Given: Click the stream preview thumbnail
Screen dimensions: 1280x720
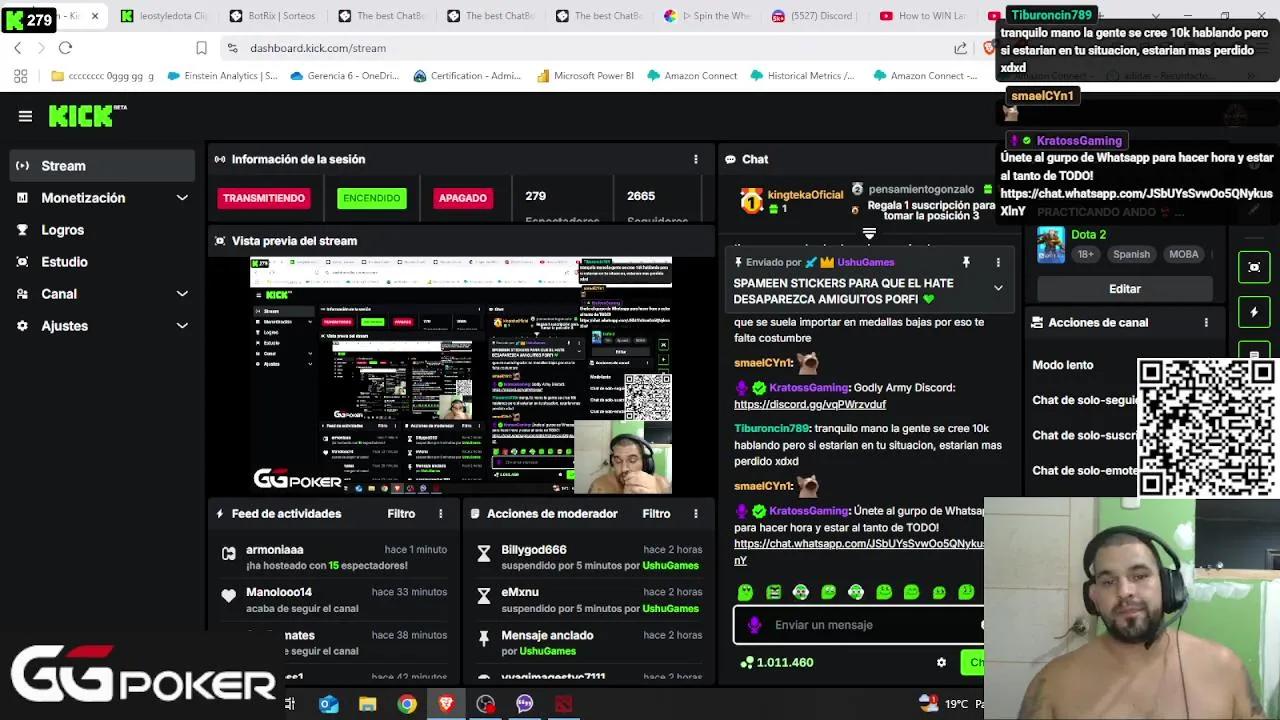Looking at the screenshot, I should [x=461, y=375].
